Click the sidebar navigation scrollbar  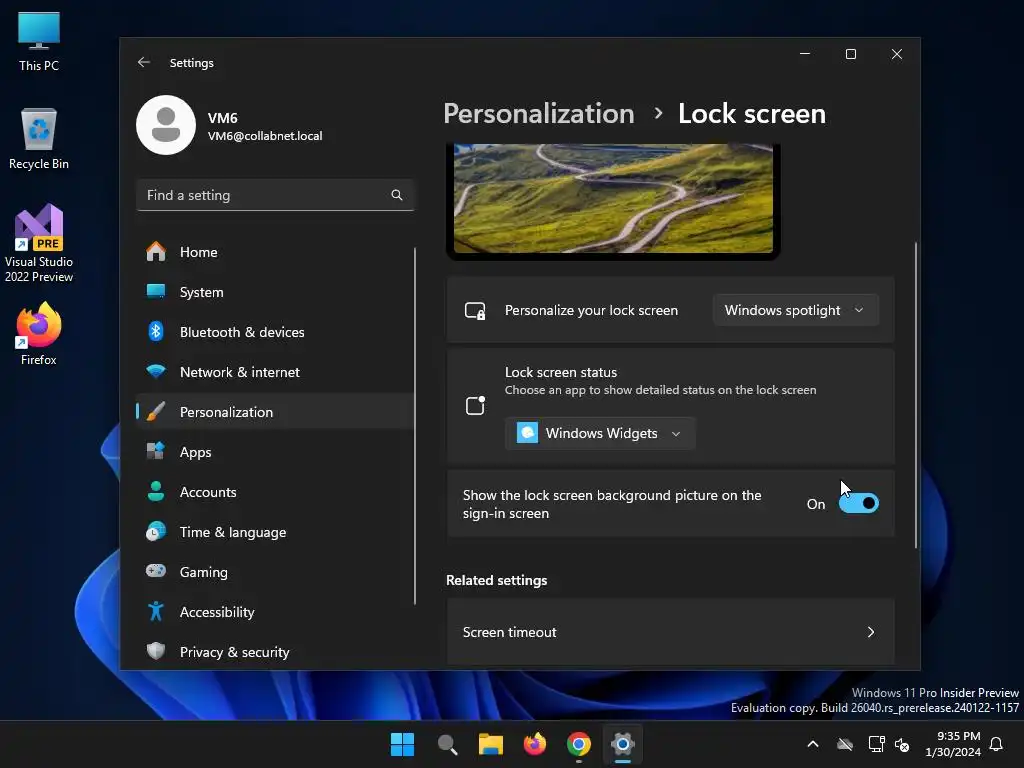[415, 426]
